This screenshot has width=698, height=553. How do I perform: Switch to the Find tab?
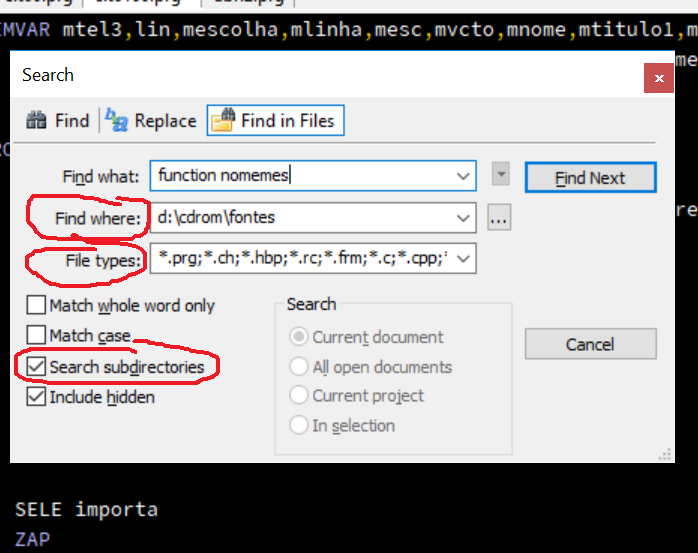tap(72, 121)
